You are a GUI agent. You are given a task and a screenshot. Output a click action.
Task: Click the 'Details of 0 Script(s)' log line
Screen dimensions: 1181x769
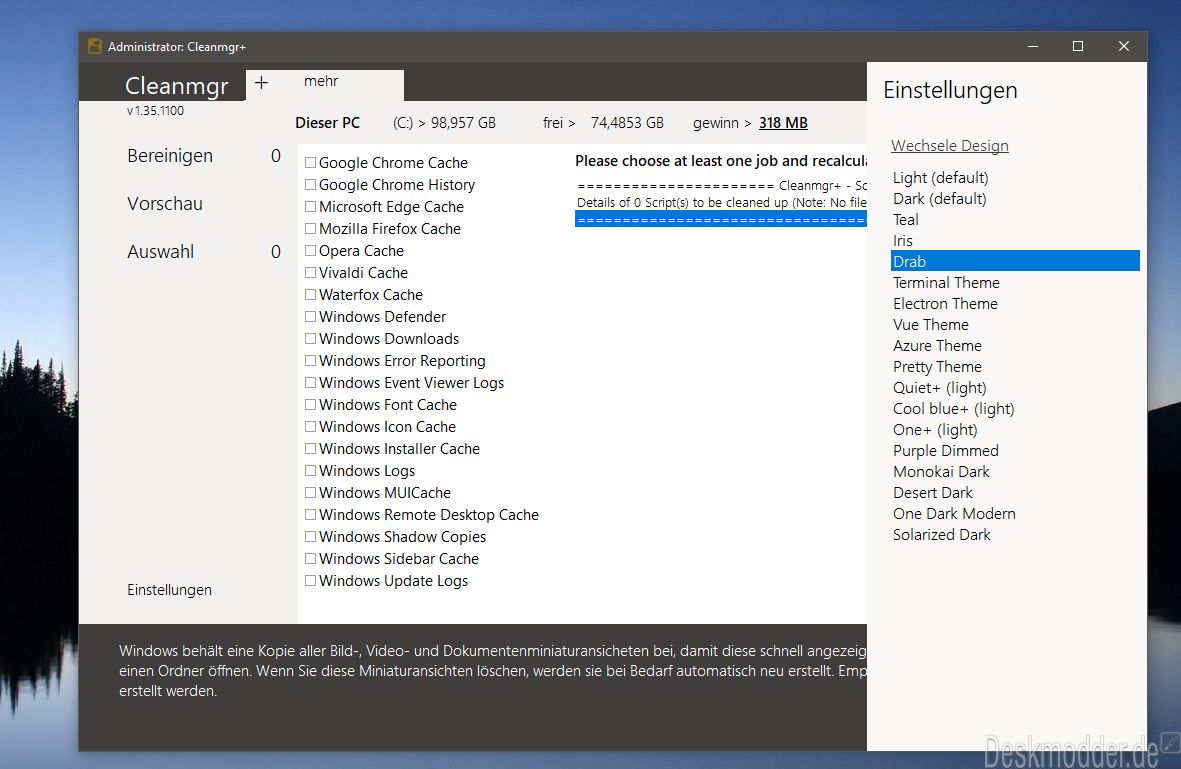tap(721, 203)
